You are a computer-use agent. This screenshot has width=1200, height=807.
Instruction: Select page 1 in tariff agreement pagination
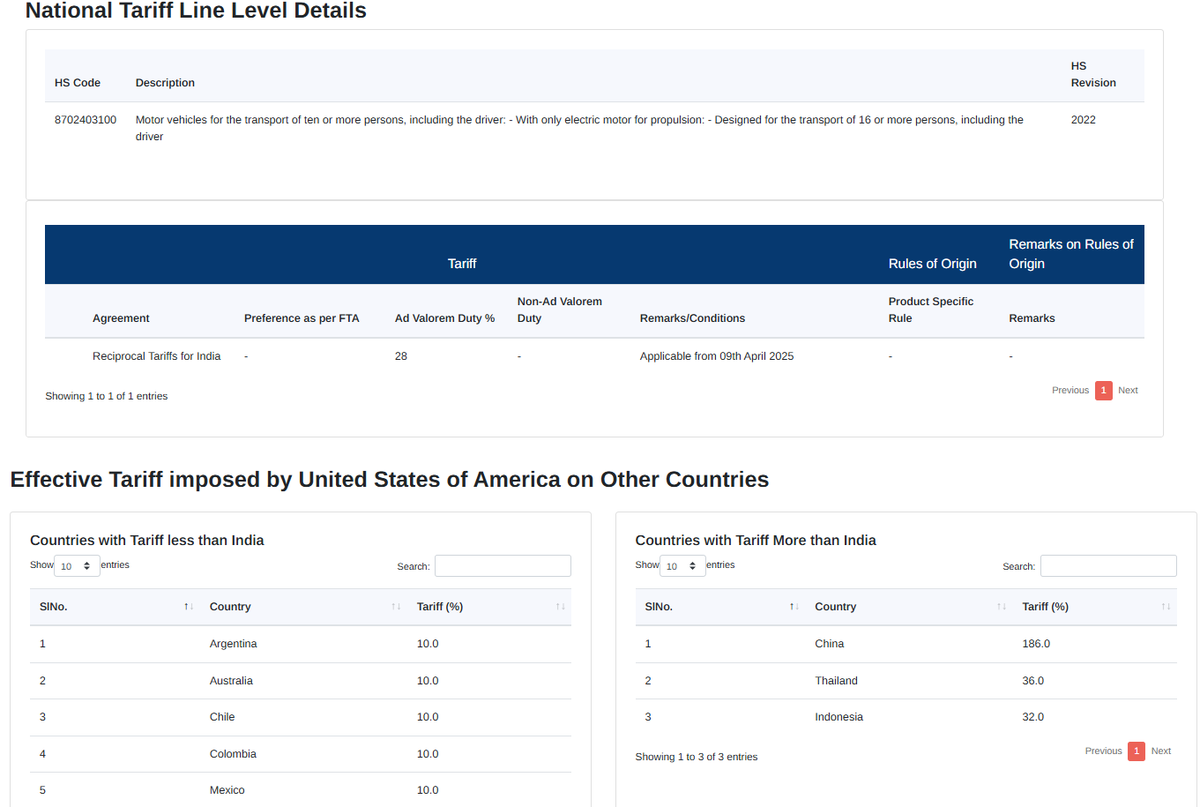[x=1103, y=390]
